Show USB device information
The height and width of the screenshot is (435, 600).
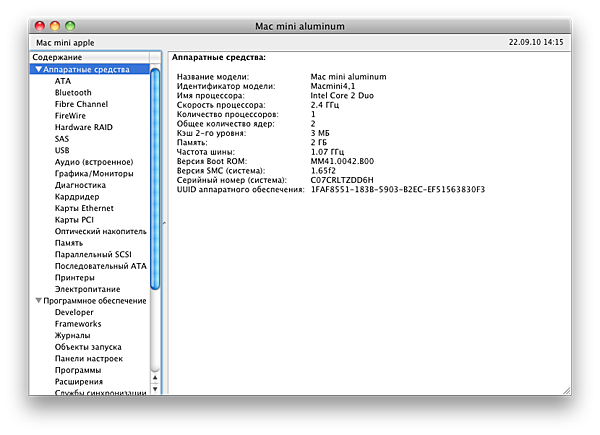[62, 150]
